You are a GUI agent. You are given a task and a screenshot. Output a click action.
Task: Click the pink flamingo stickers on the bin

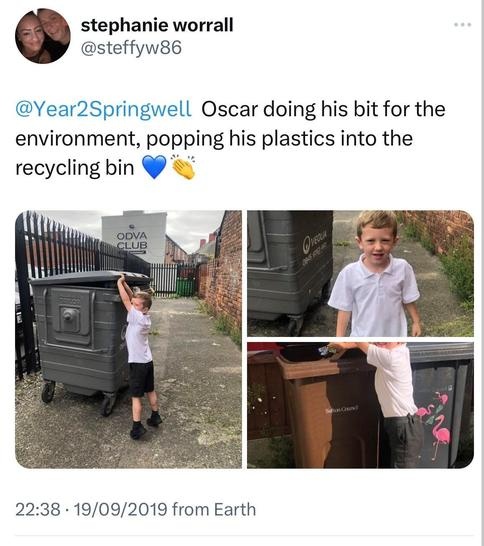coord(434,422)
